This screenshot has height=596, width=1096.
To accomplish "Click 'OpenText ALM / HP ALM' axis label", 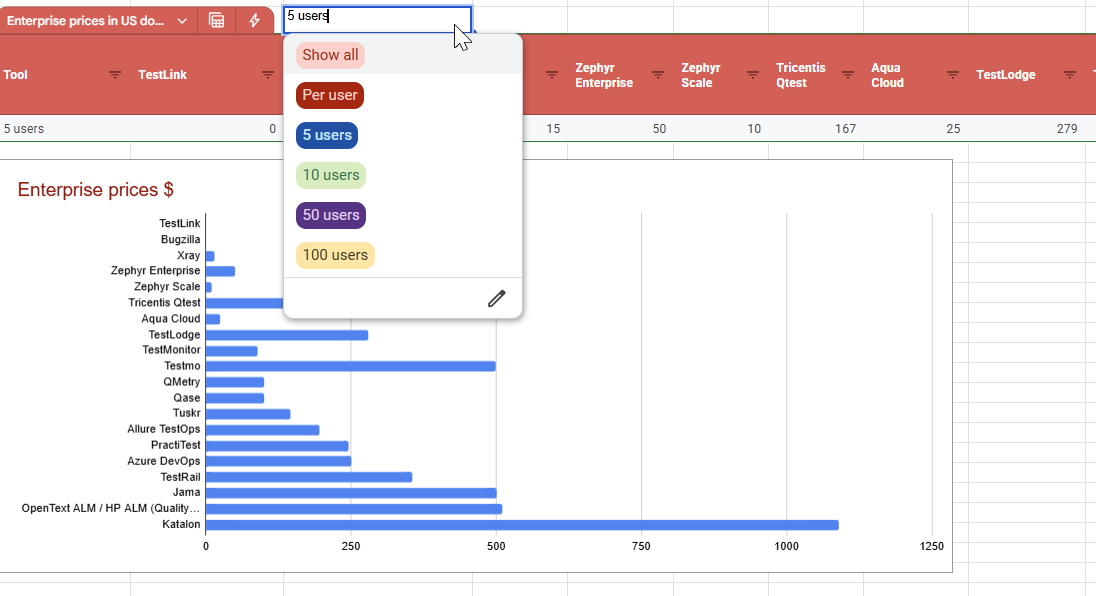I will click(x=110, y=508).
